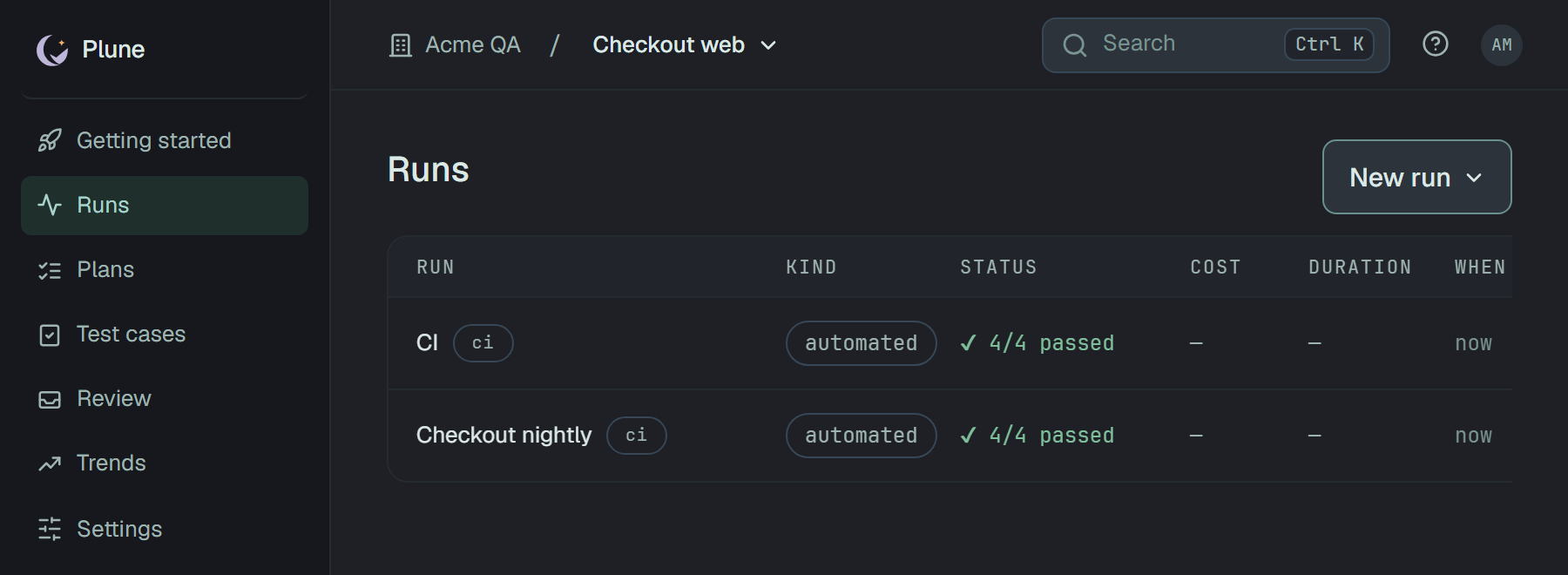
Task: Click the automated badge for Checkout nightly
Action: click(x=862, y=436)
